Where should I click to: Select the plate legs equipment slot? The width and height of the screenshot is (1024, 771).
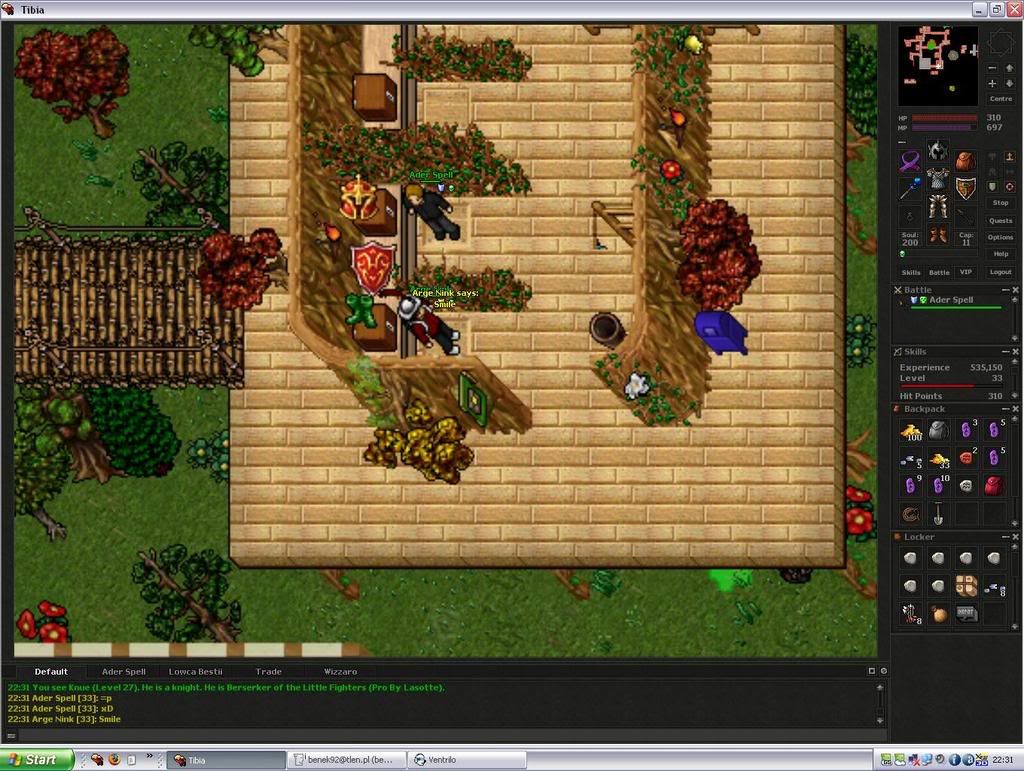(x=937, y=206)
